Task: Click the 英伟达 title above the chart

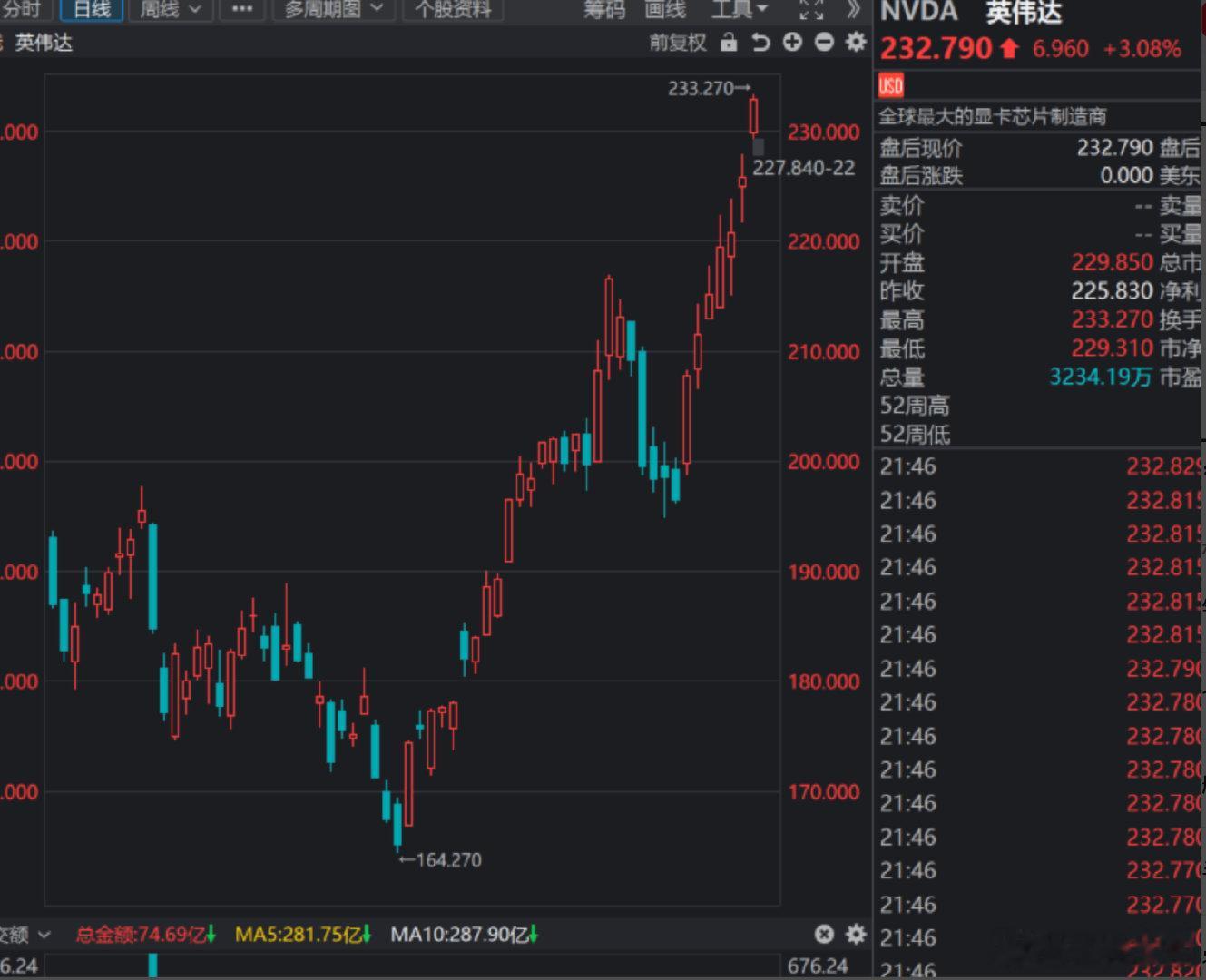Action: [44, 43]
